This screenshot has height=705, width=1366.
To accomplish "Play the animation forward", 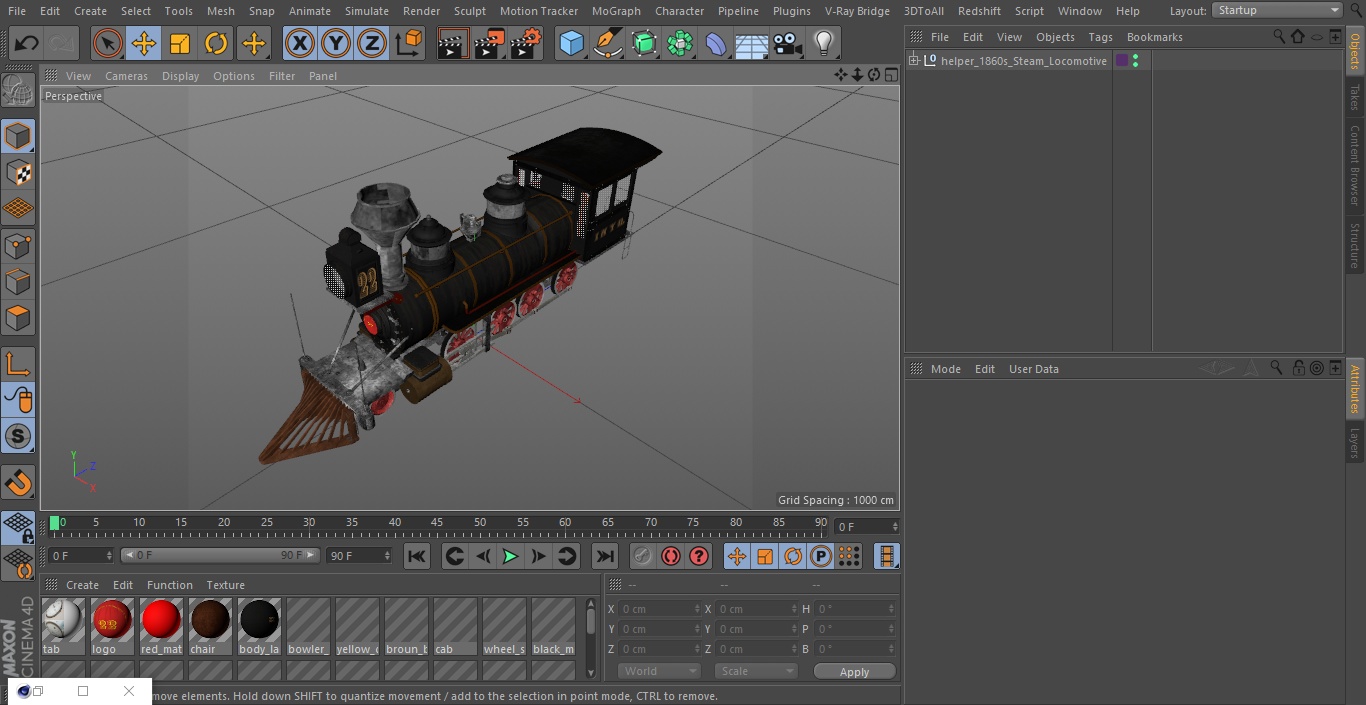I will pyautogui.click(x=510, y=556).
